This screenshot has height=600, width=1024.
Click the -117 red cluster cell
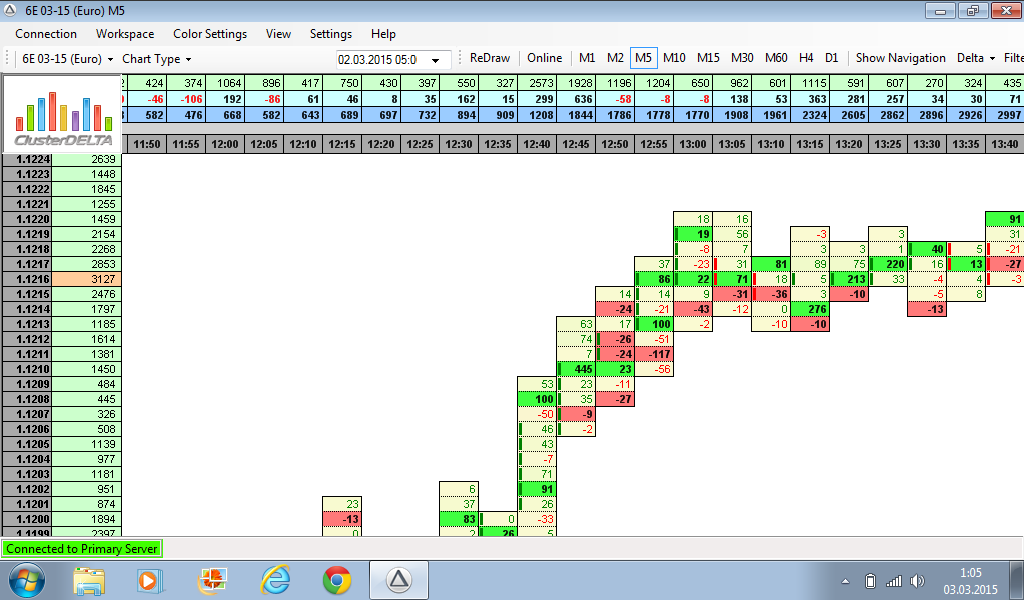(x=654, y=354)
